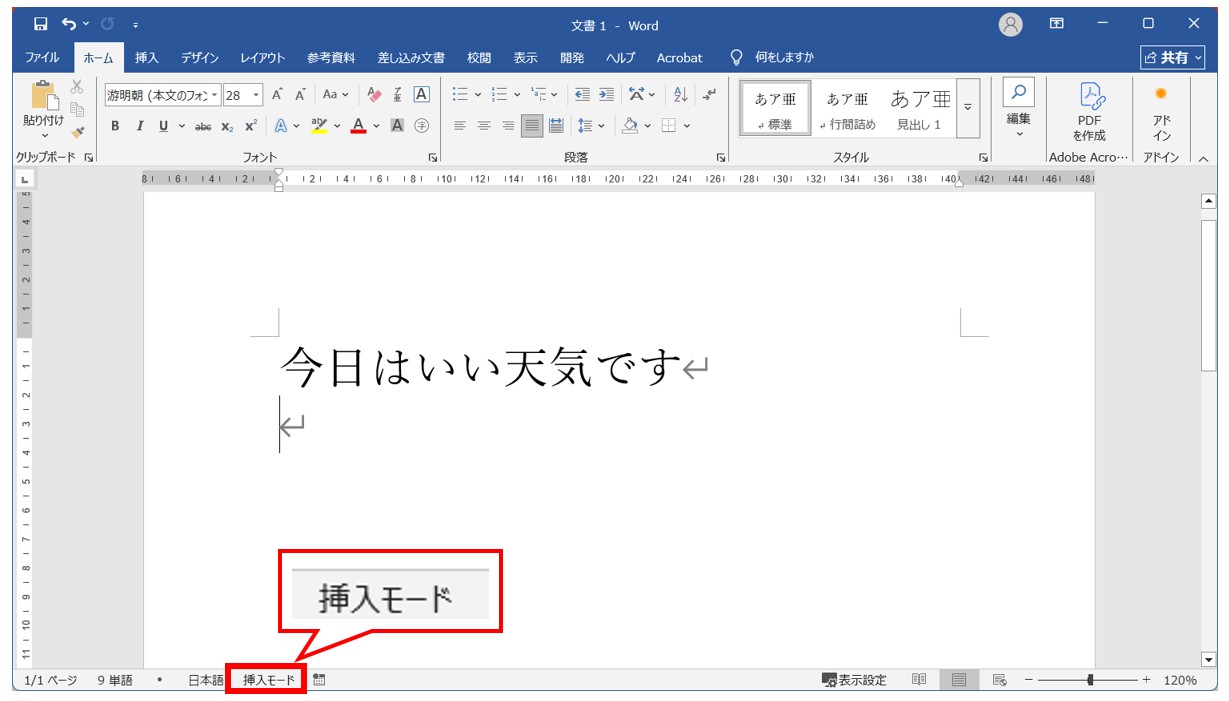Apply the 見出し 1 style
1229x701 pixels.
pos(919,108)
